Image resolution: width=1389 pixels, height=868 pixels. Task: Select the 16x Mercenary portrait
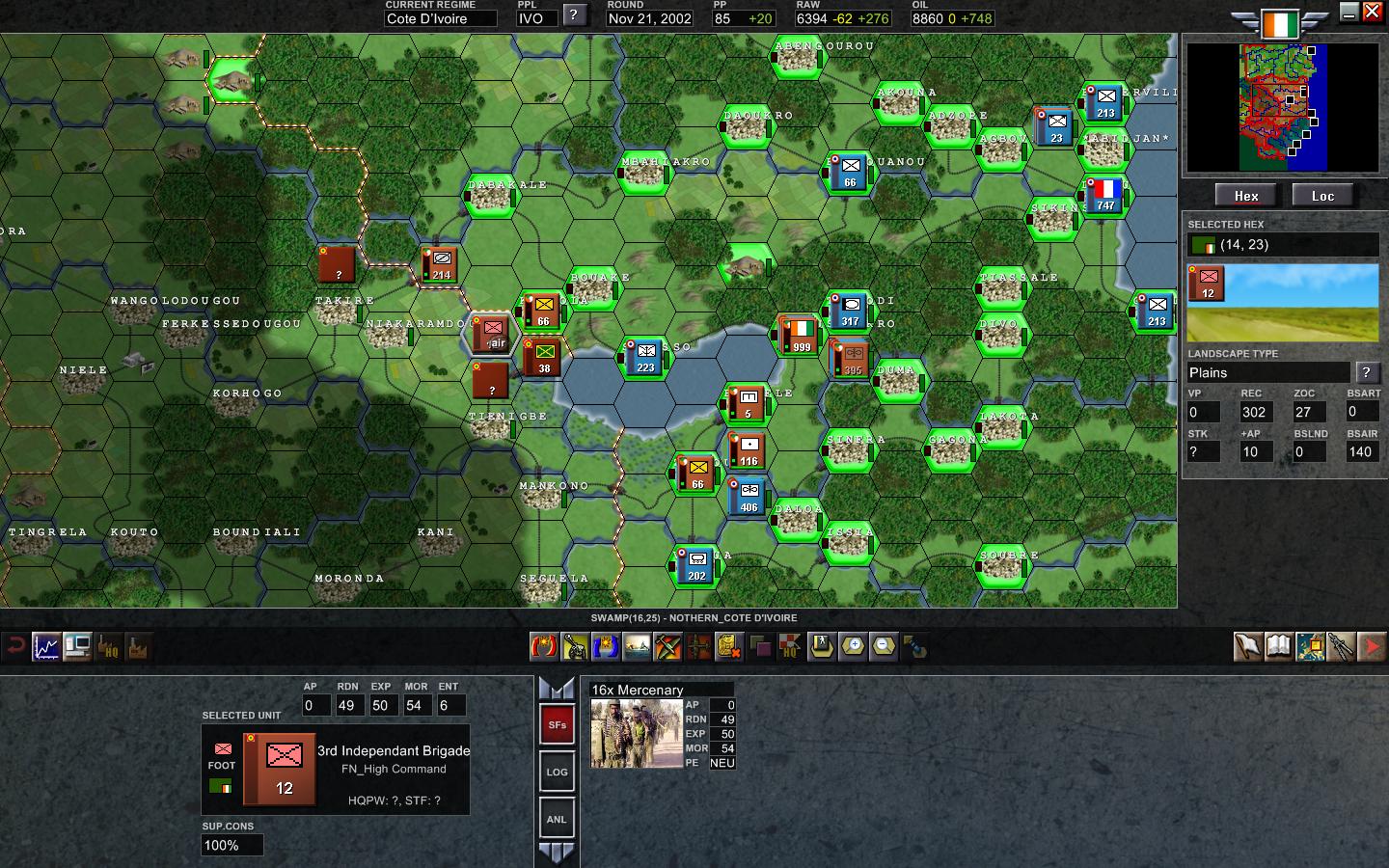click(637, 733)
